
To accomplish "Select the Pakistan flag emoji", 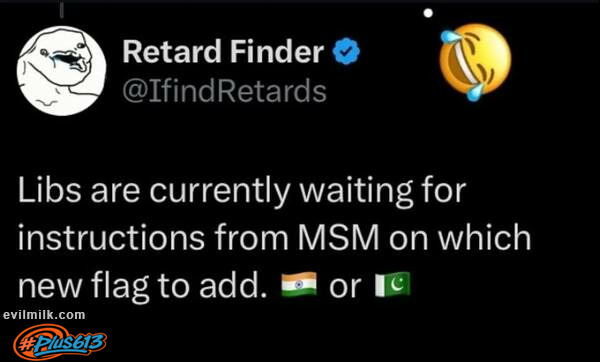I will pos(392,285).
